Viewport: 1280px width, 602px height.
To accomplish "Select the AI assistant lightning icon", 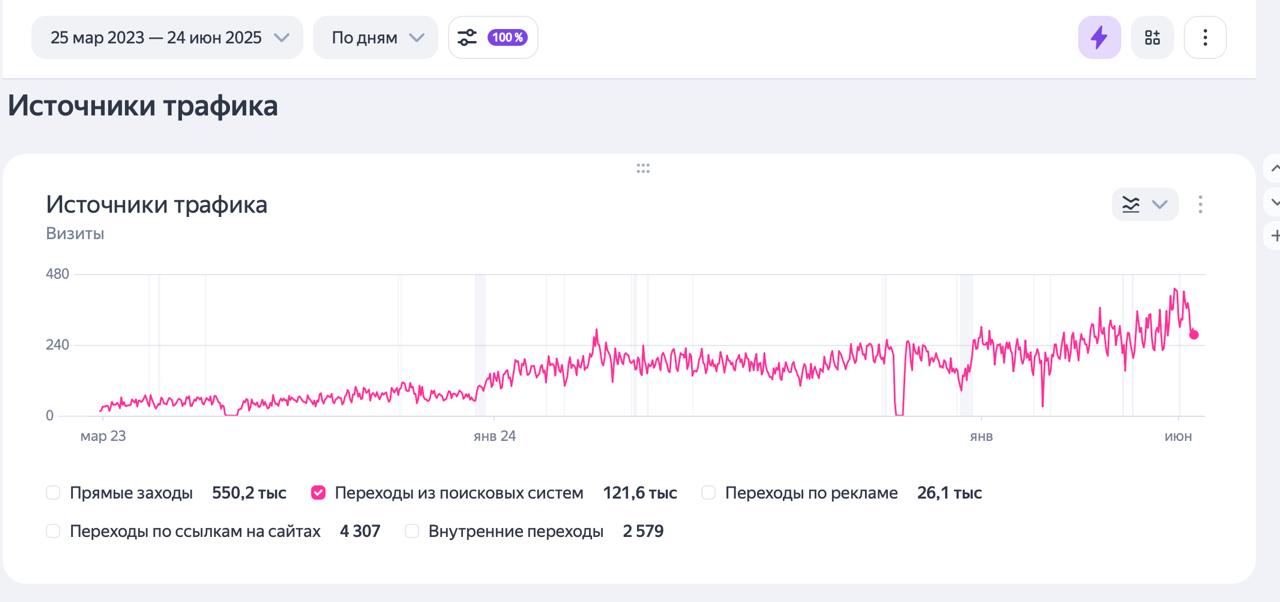I will [x=1099, y=36].
